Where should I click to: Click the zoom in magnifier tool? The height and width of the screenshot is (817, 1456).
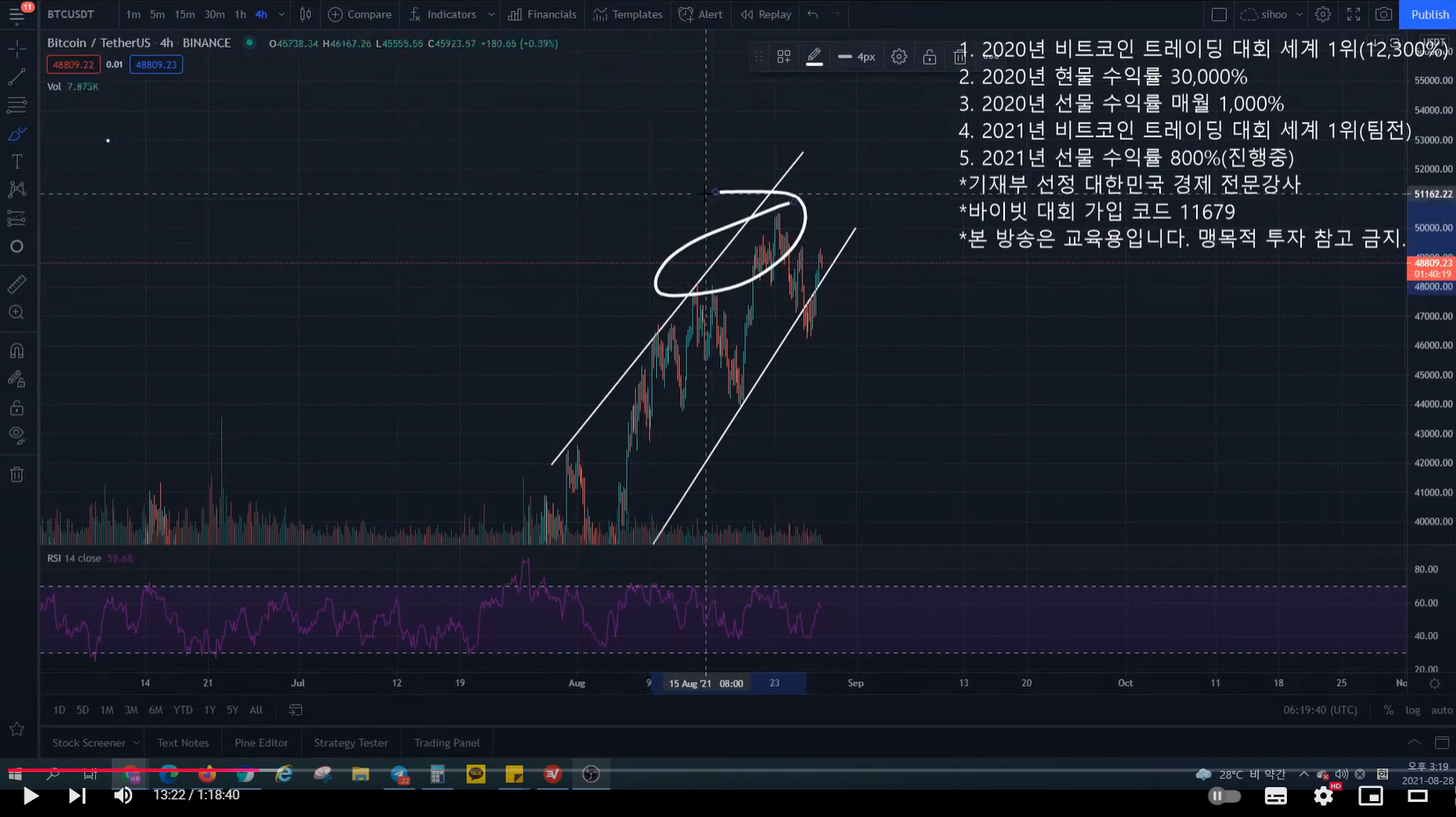coord(17,313)
